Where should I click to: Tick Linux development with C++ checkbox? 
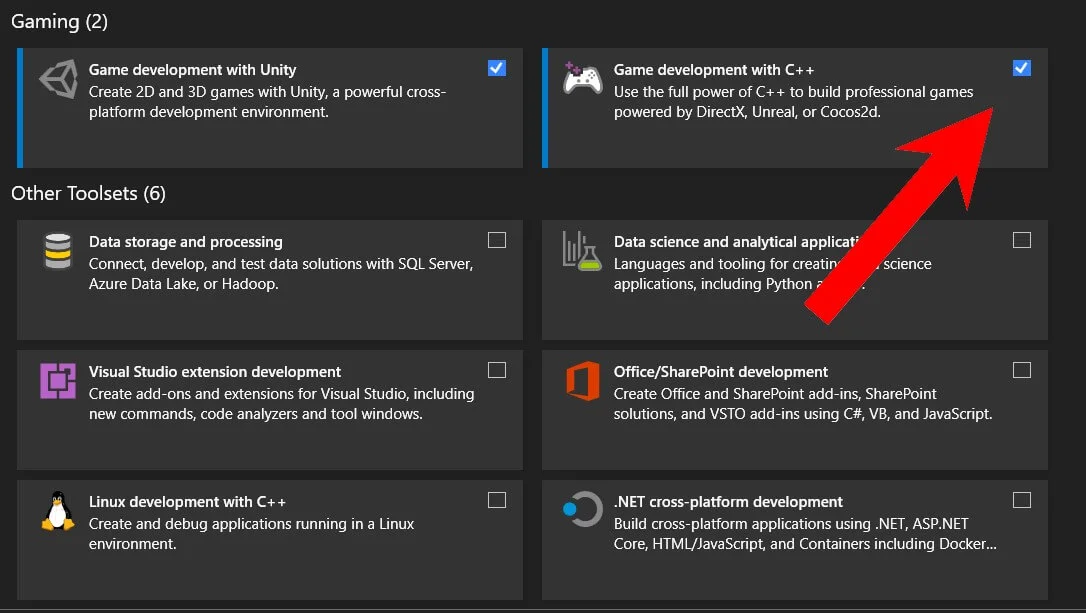coord(497,500)
